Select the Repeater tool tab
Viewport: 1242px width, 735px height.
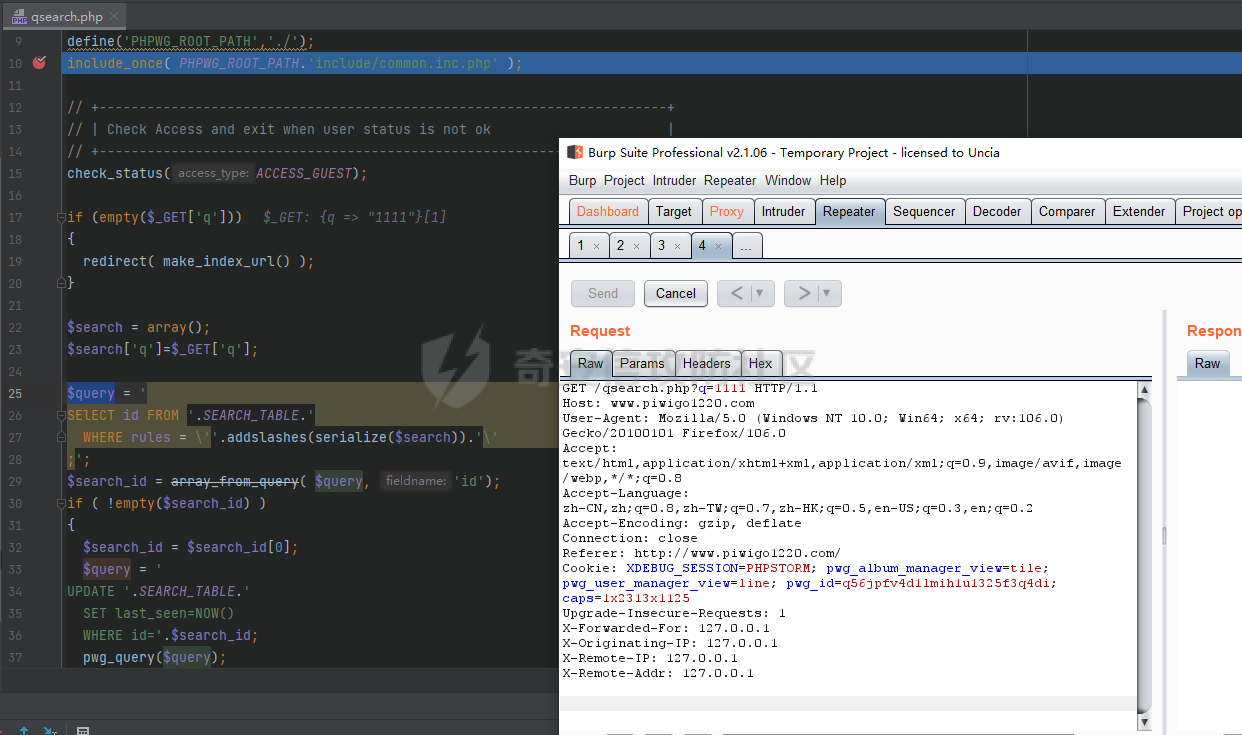[x=849, y=211]
